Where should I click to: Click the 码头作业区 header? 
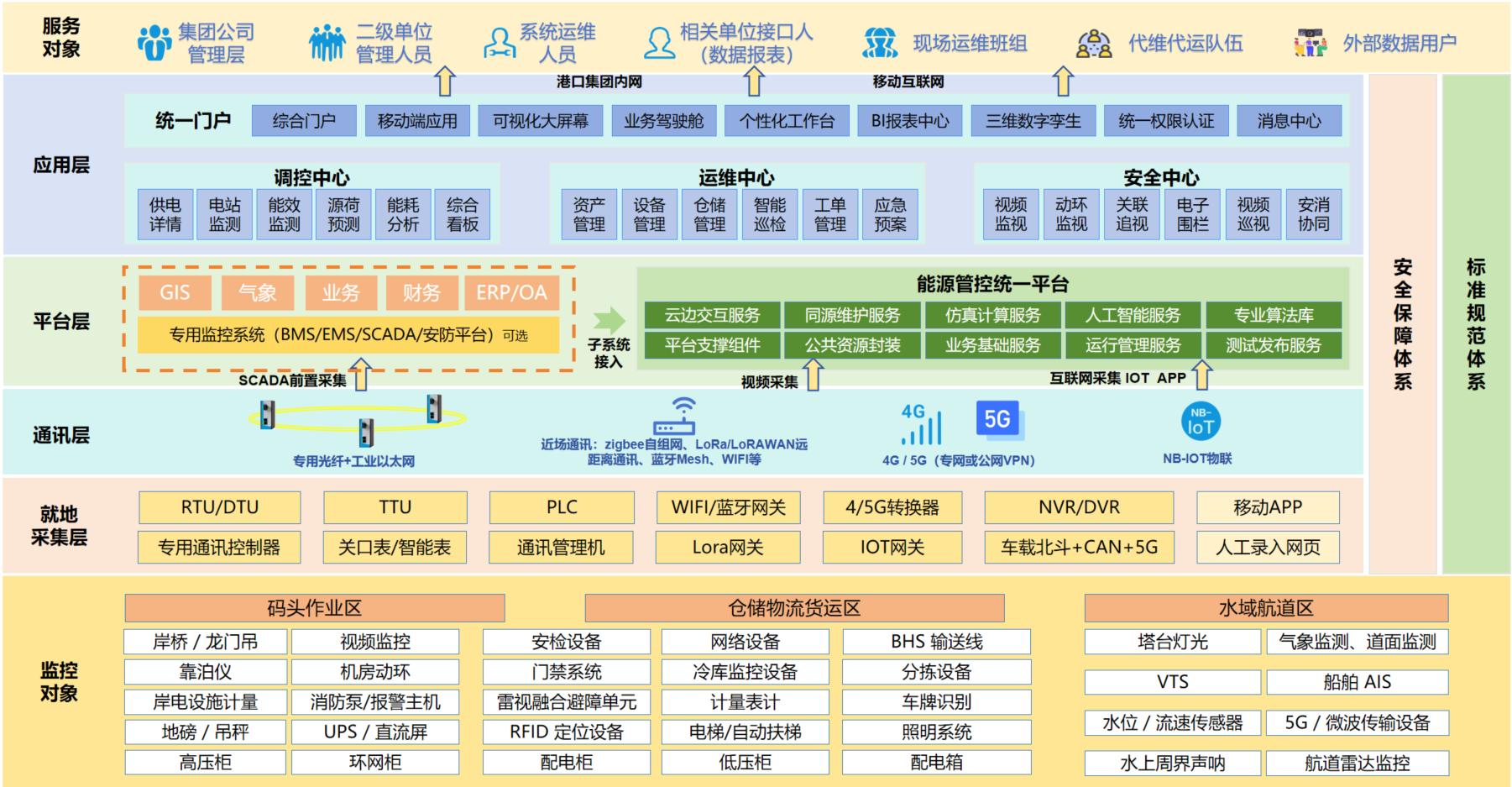tap(315, 608)
